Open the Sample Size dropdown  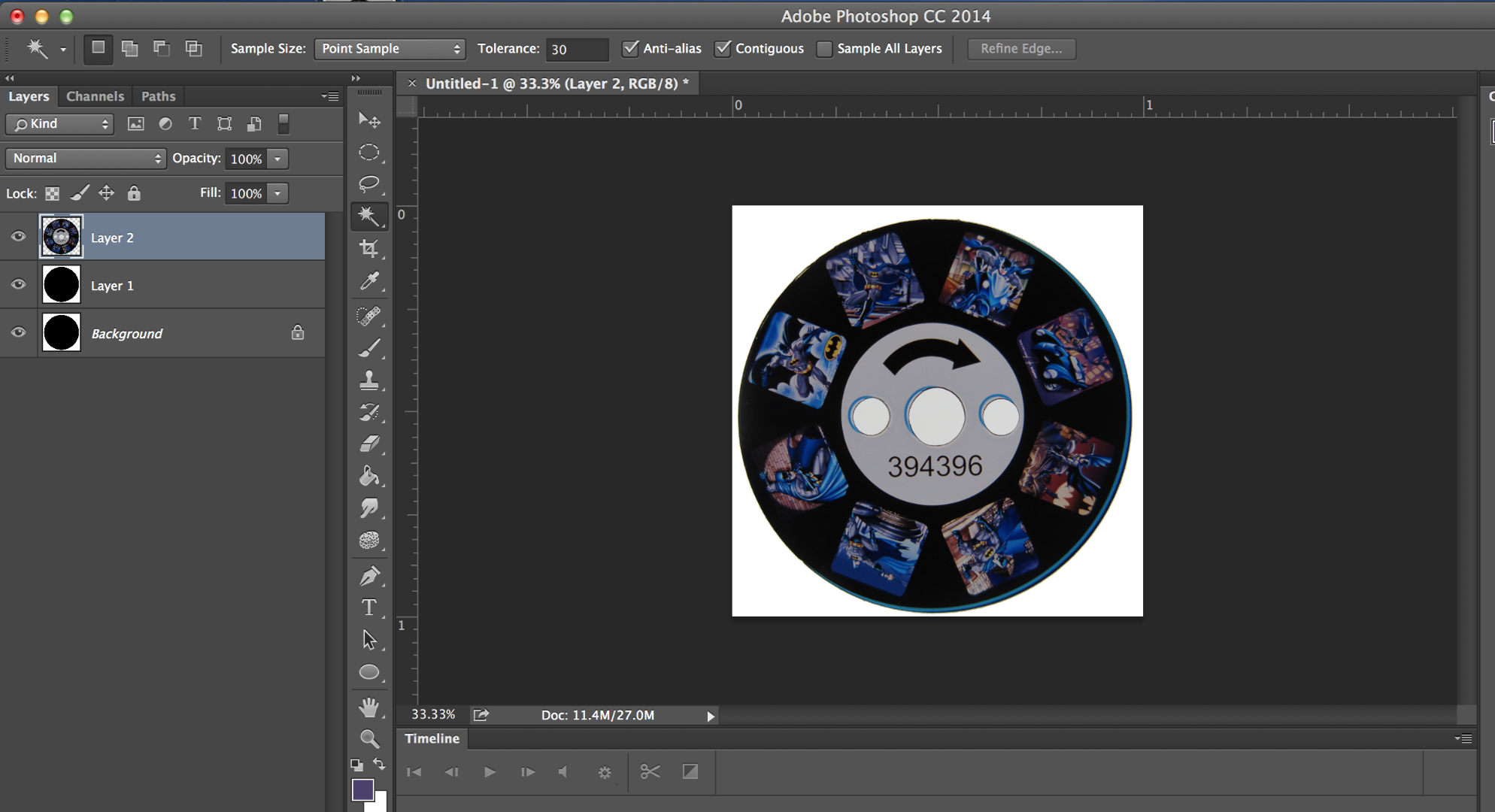click(x=390, y=49)
